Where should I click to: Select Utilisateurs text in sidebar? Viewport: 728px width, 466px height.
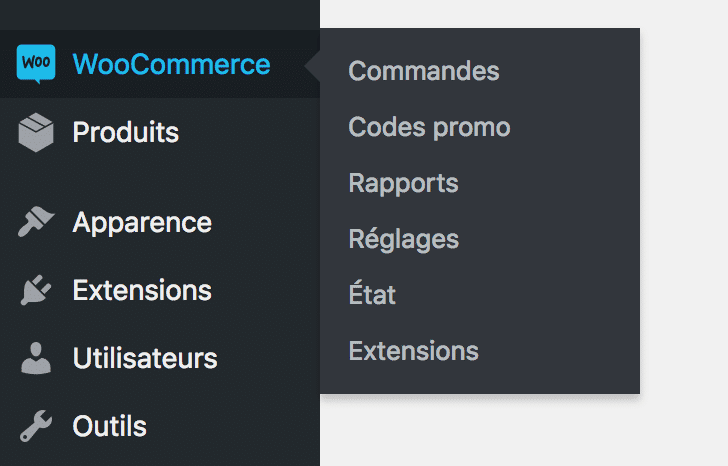(x=145, y=358)
